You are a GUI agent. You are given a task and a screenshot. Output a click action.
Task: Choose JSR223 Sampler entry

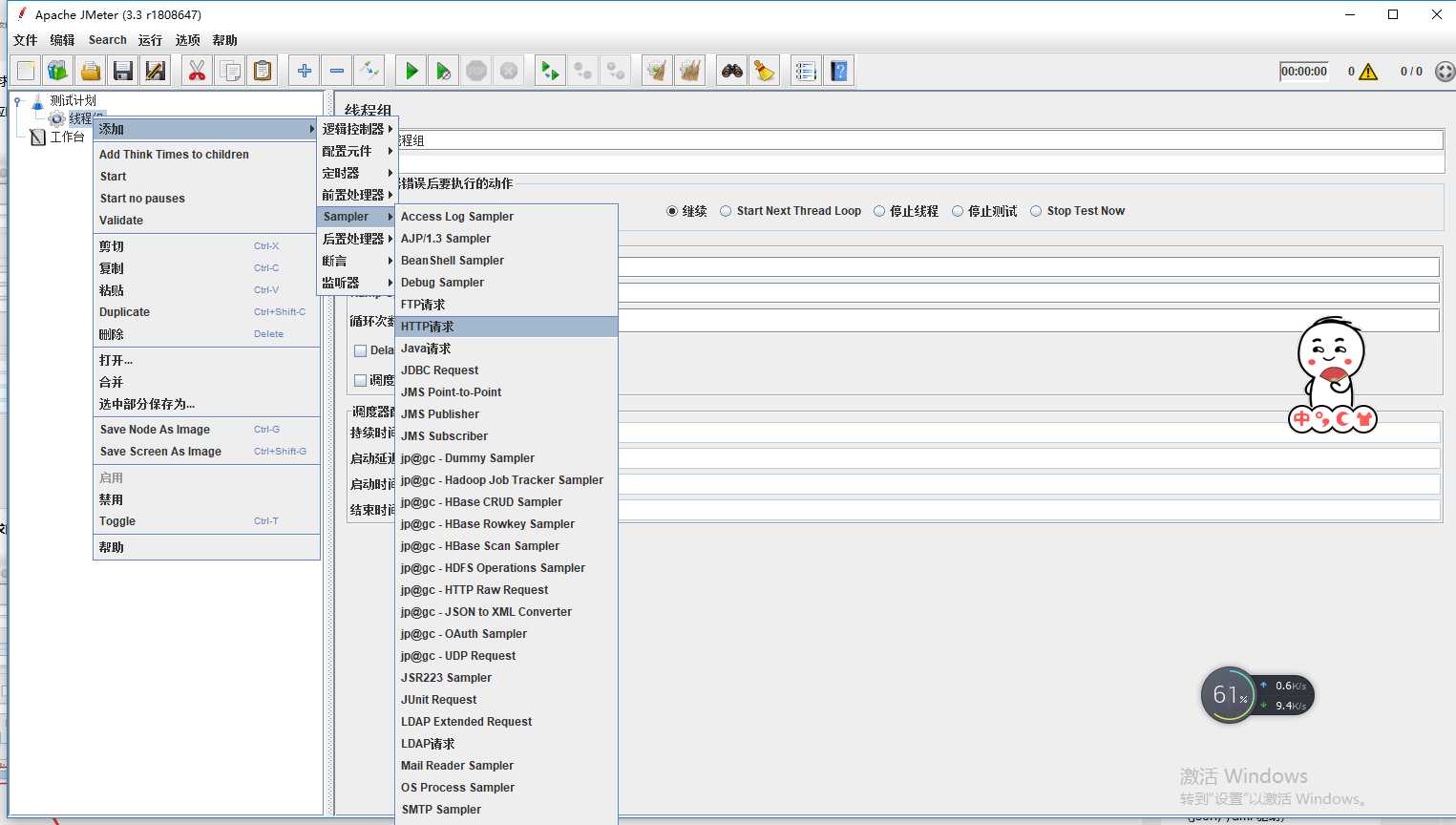click(x=506, y=678)
